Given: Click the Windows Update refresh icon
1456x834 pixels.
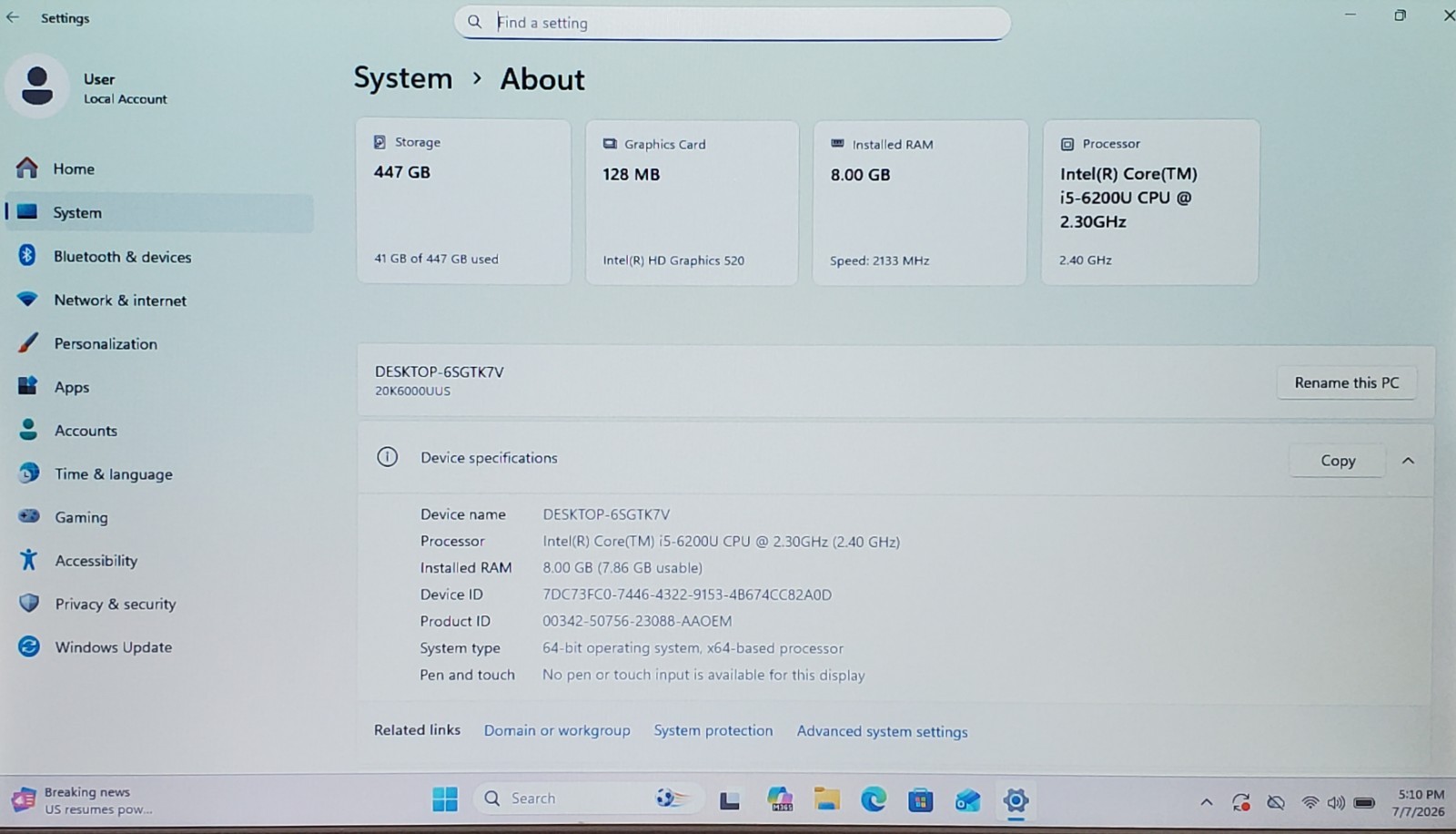Looking at the screenshot, I should [29, 646].
